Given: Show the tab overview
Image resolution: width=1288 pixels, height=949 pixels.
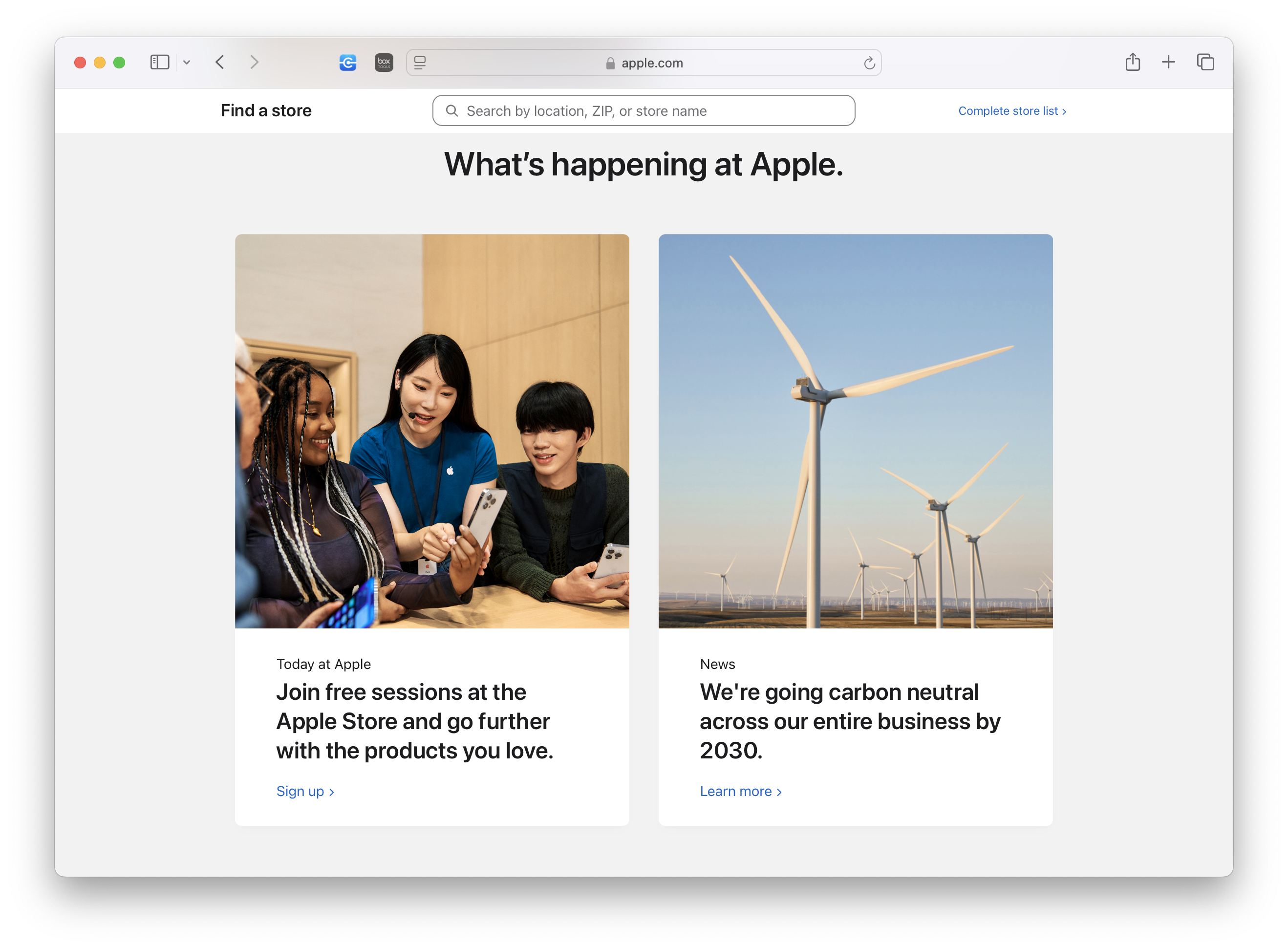Looking at the screenshot, I should pyautogui.click(x=1205, y=62).
